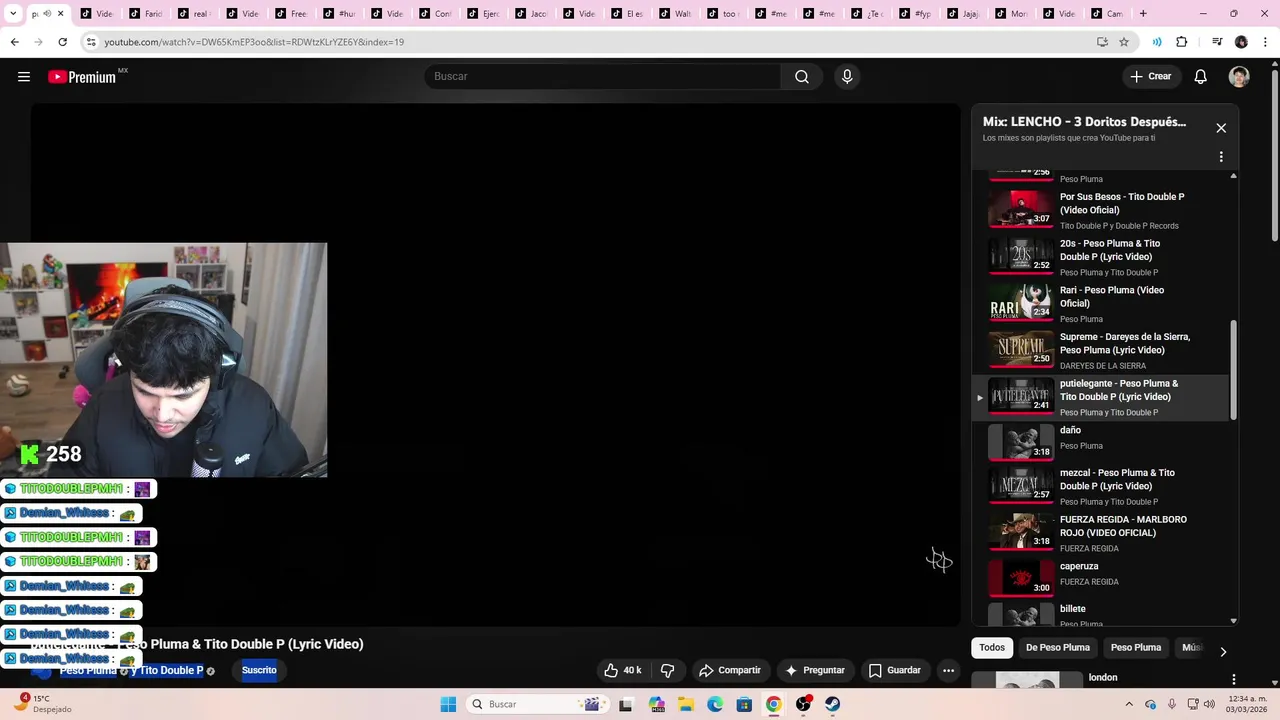This screenshot has width=1280, height=720.
Task: Open tab search dropdown arrow
Action: tap(13, 14)
